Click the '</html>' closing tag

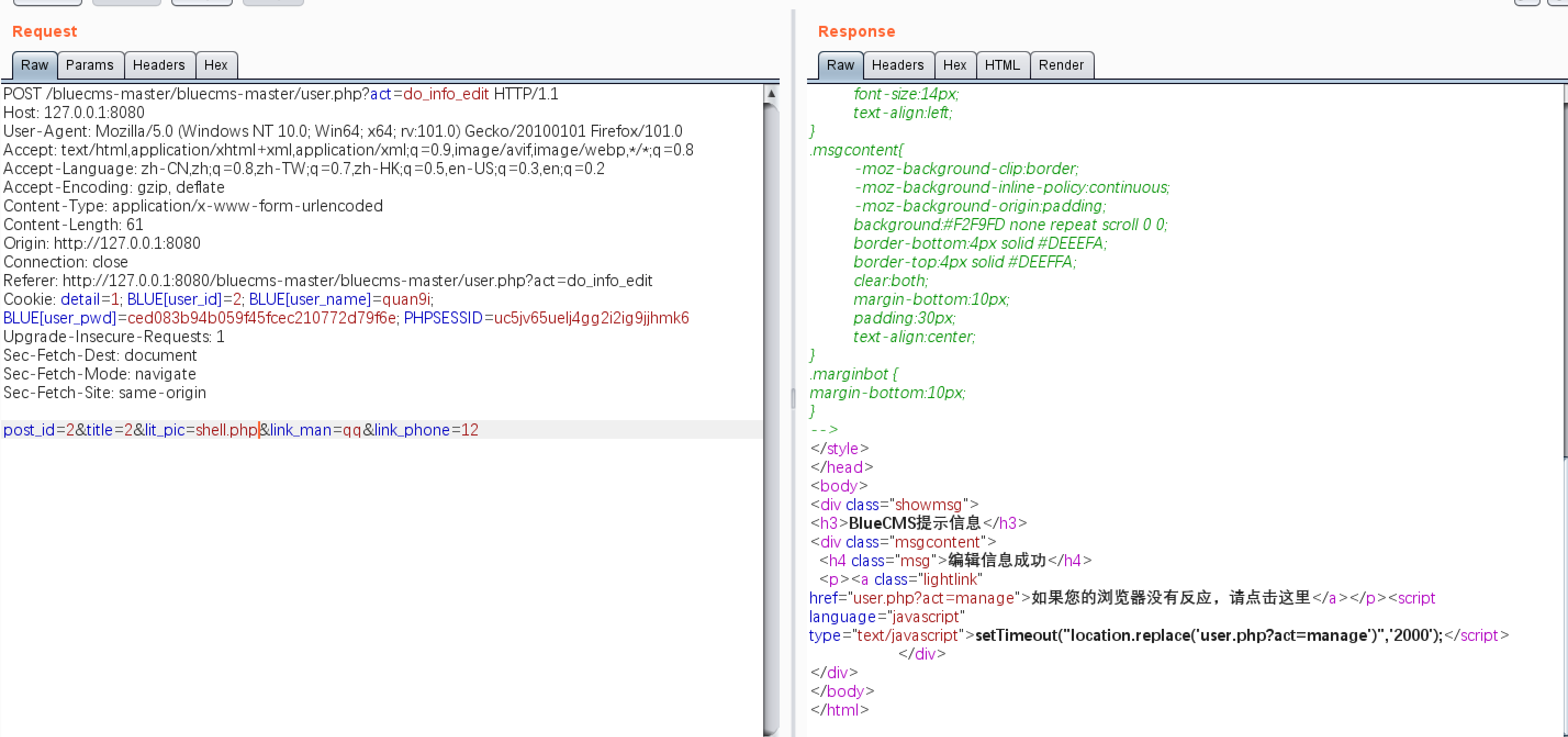(x=839, y=710)
